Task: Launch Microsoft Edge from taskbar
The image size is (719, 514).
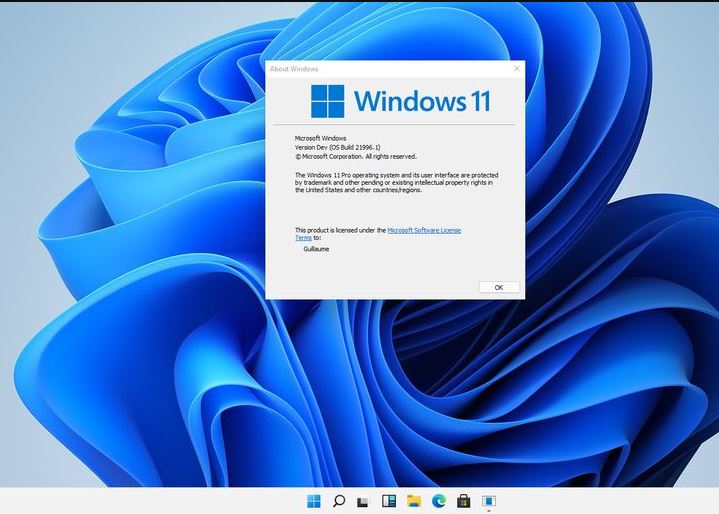Action: [439, 501]
